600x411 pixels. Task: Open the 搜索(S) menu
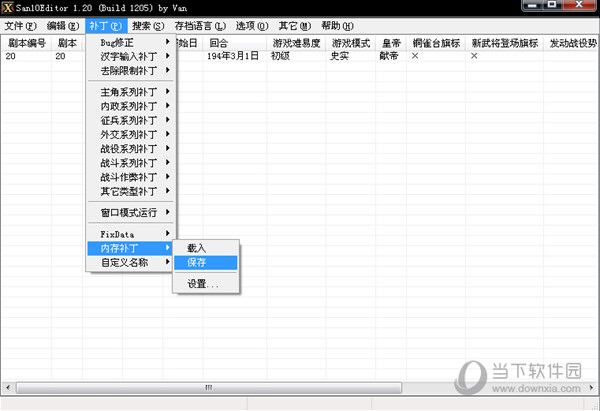148,26
